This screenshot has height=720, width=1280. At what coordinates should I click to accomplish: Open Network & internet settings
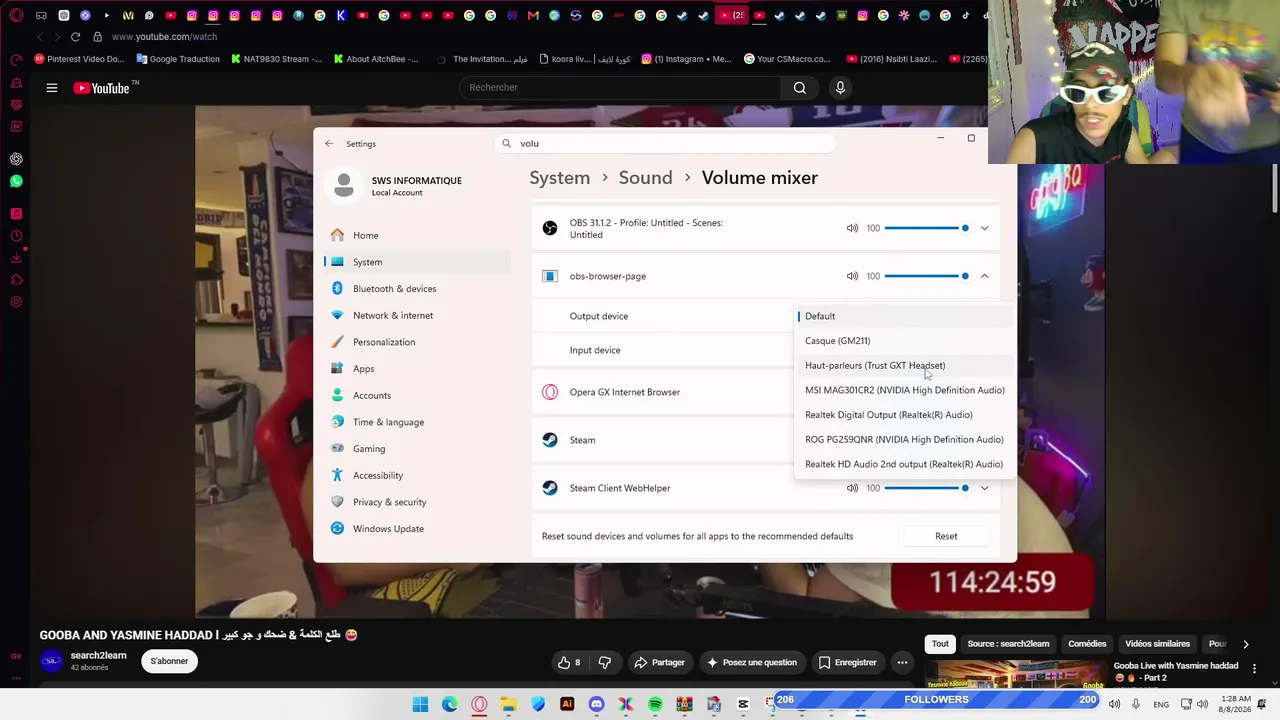coord(417,315)
